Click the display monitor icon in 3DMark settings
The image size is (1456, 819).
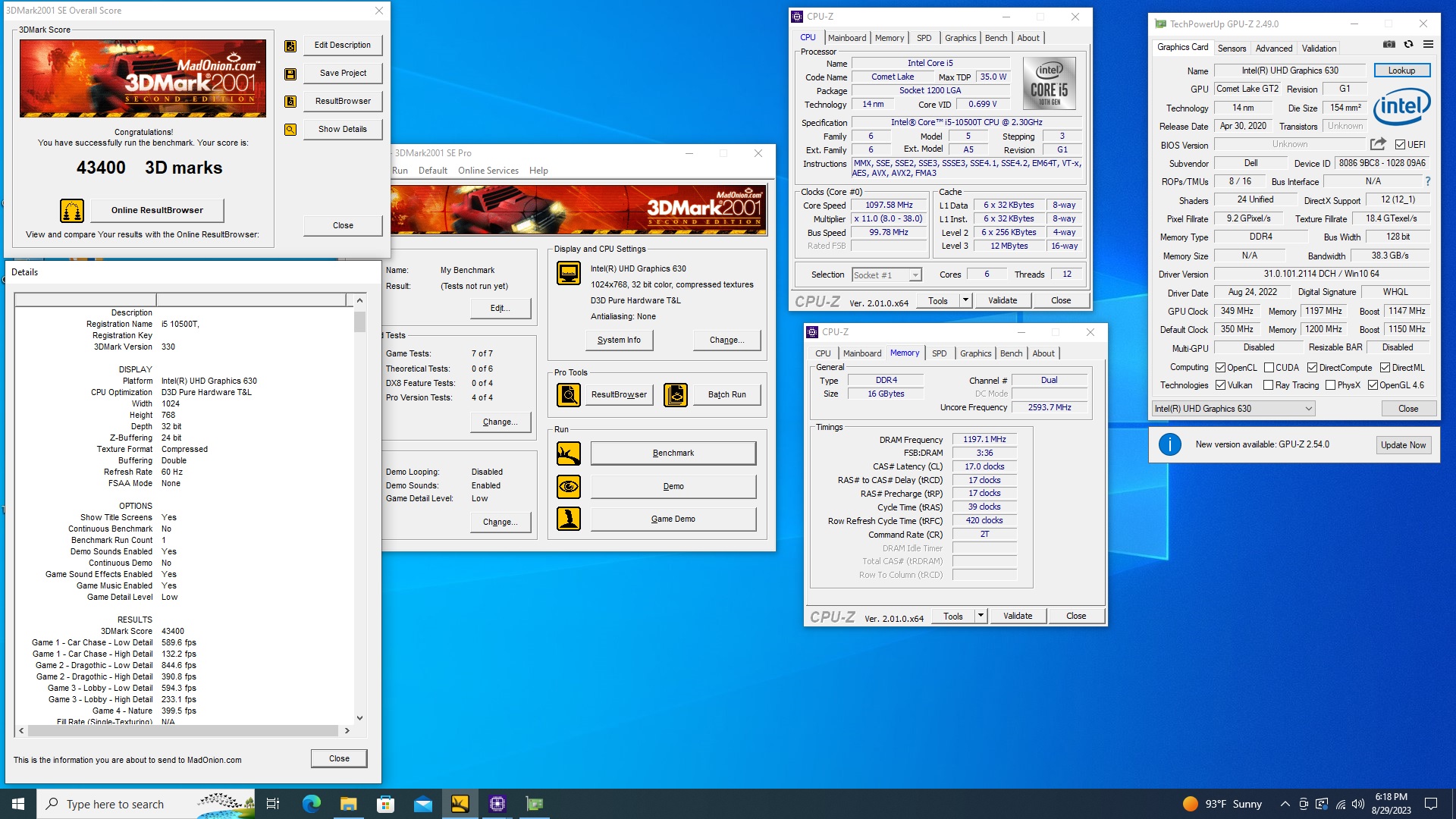click(x=569, y=273)
